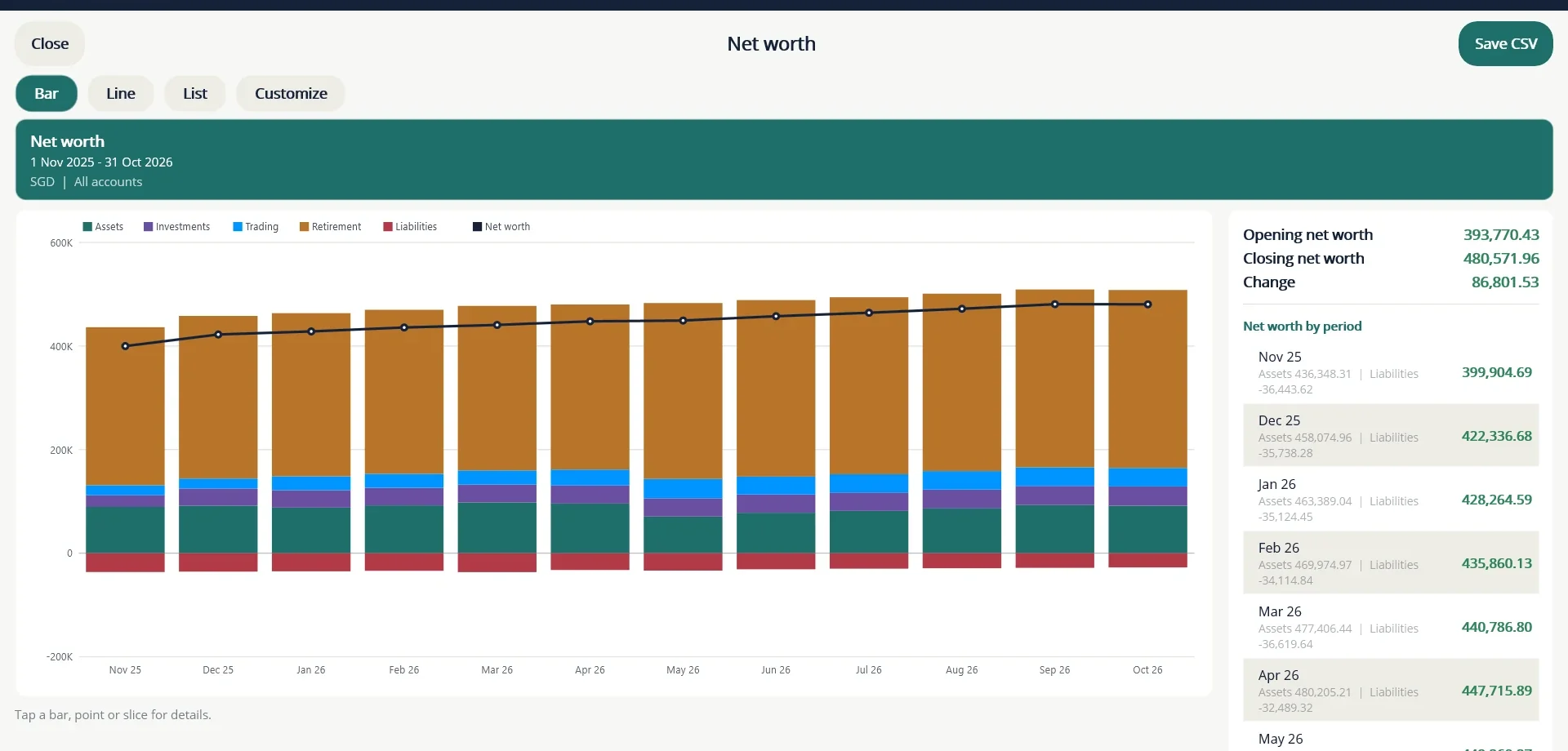
Task: Select the Sep 26 bar
Action: pyautogui.click(x=1055, y=429)
